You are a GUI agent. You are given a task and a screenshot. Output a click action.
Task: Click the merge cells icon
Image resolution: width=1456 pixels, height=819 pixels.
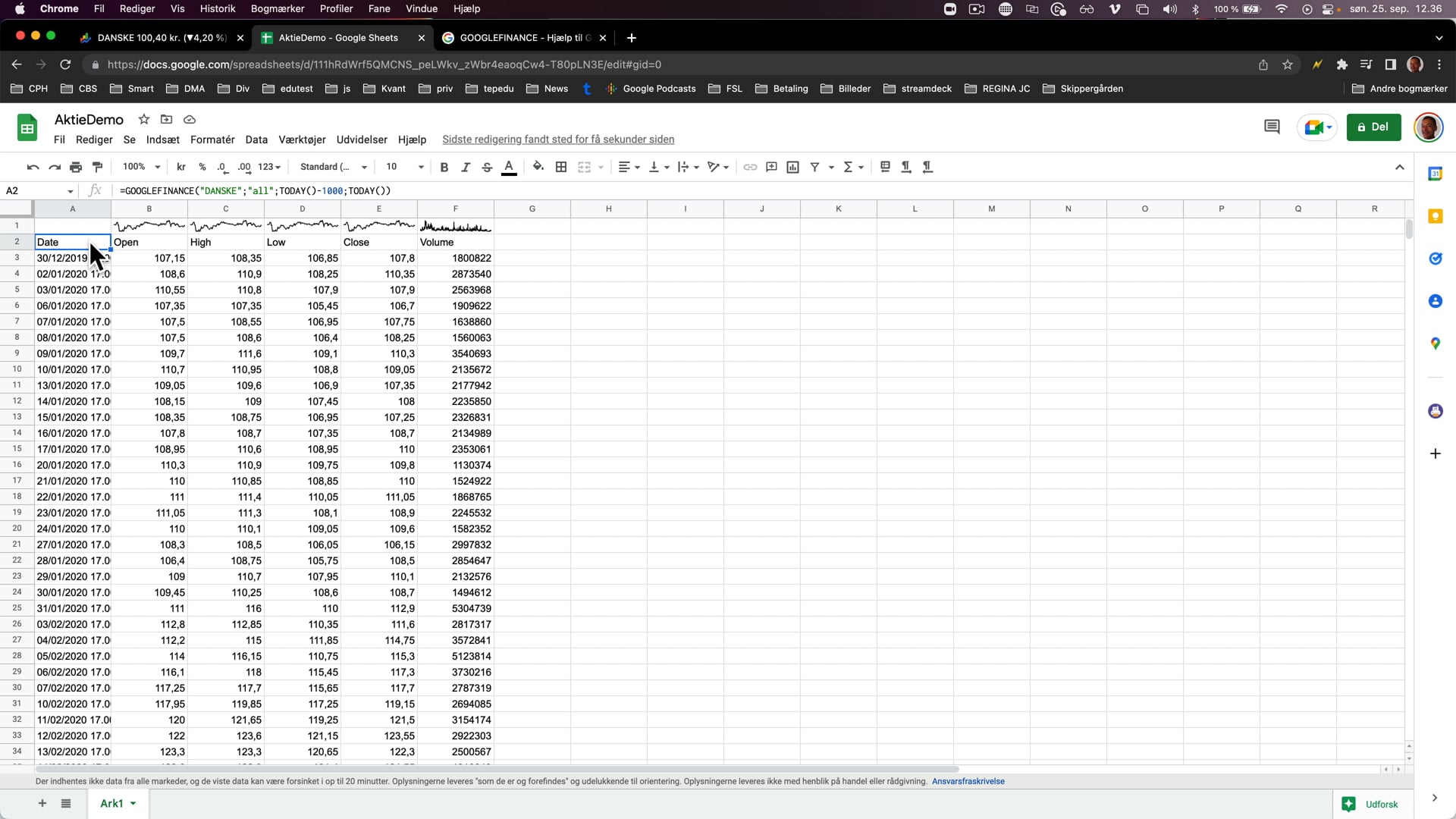click(584, 167)
